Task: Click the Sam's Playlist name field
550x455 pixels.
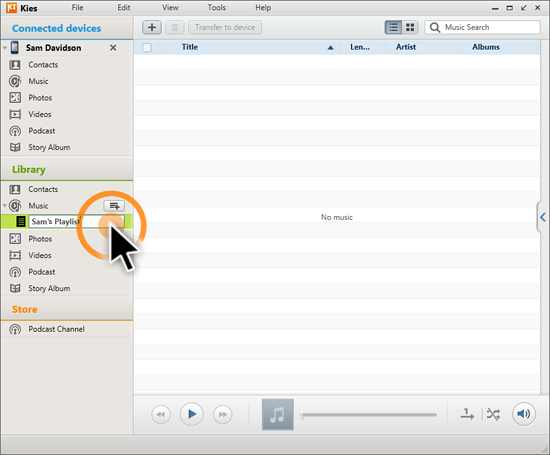Action: click(x=76, y=222)
